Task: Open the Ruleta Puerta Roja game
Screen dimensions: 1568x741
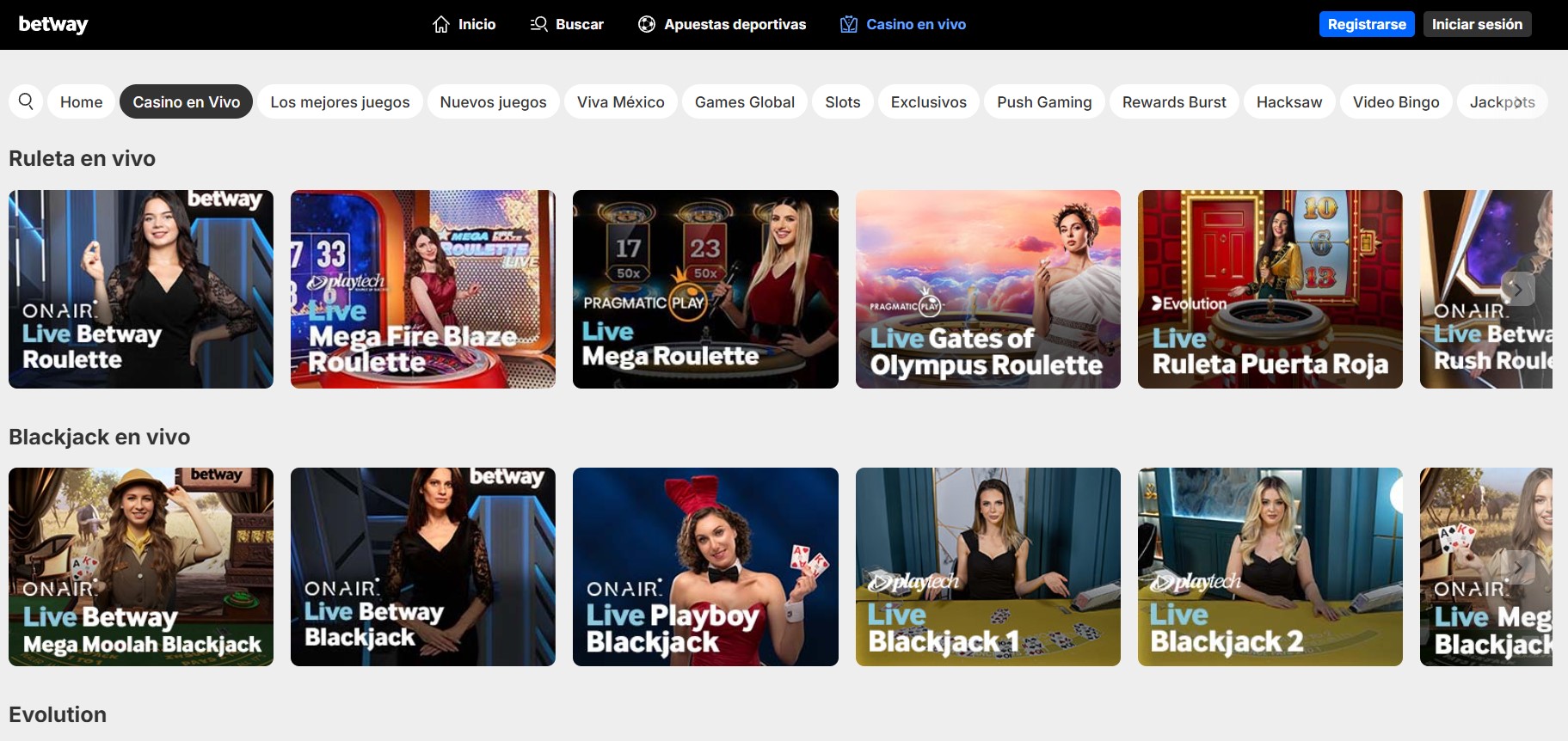Action: (x=1270, y=289)
